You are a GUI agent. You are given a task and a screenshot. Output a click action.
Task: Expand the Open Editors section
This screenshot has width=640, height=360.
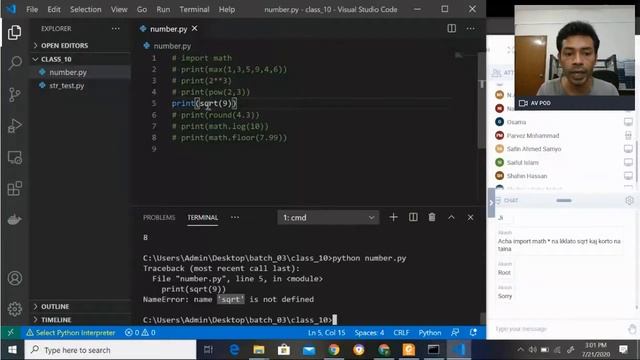coord(80,45)
